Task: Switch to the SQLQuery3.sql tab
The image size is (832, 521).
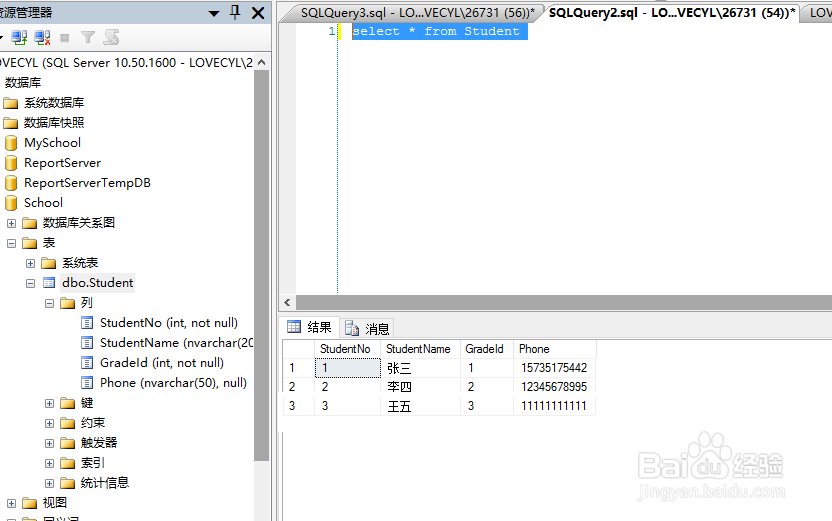Action: pyautogui.click(x=417, y=13)
